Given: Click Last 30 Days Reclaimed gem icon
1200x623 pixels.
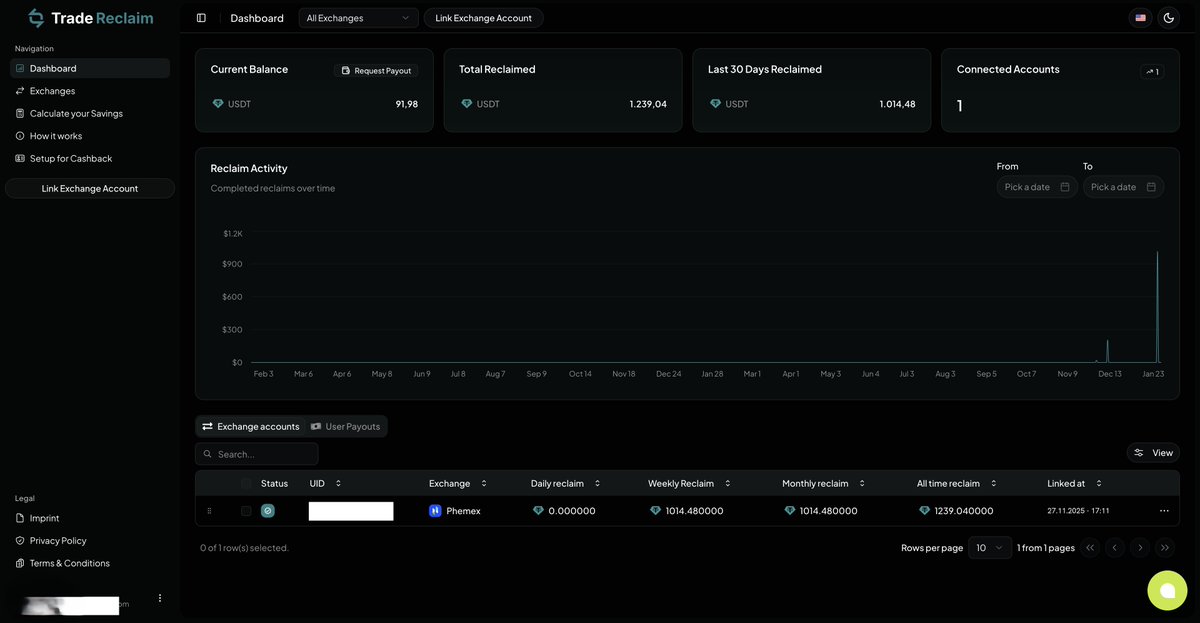Looking at the screenshot, I should 715,104.
